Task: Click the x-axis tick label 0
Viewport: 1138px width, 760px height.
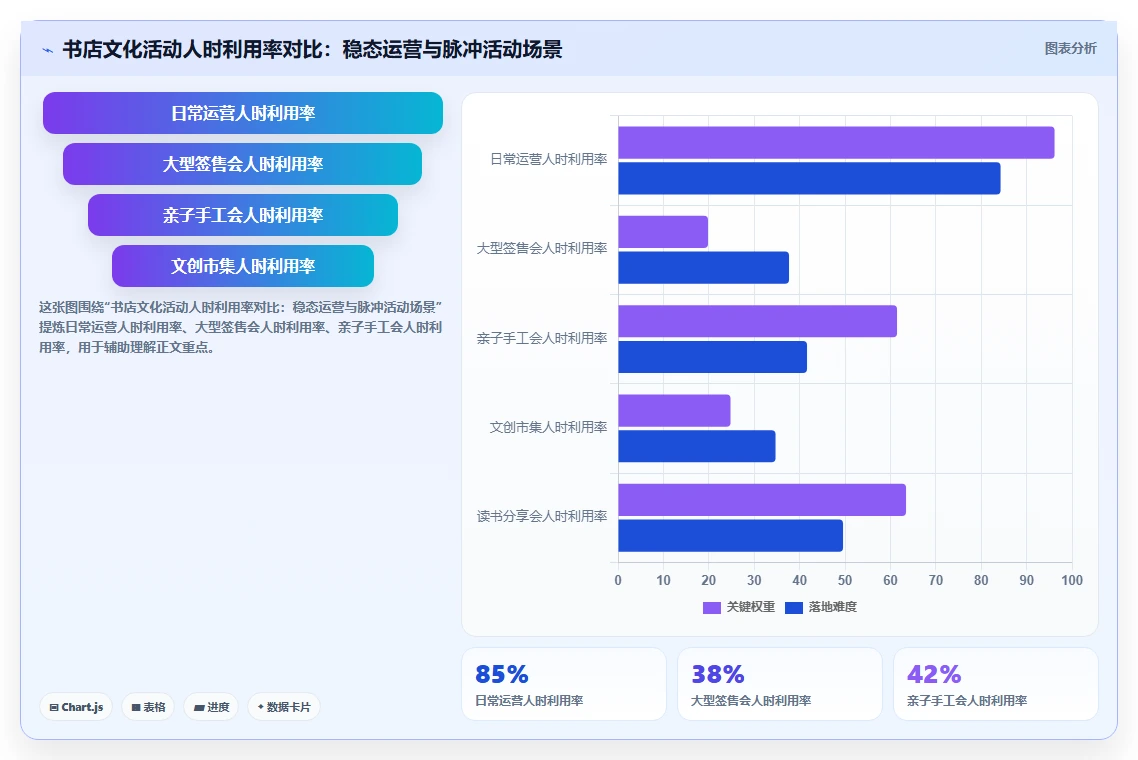Action: [618, 580]
